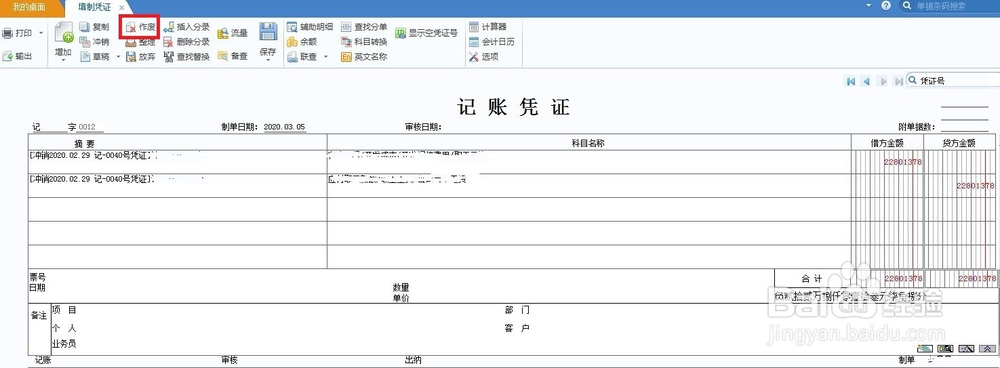
Task: Click the 保存 save button
Action: 268,40
